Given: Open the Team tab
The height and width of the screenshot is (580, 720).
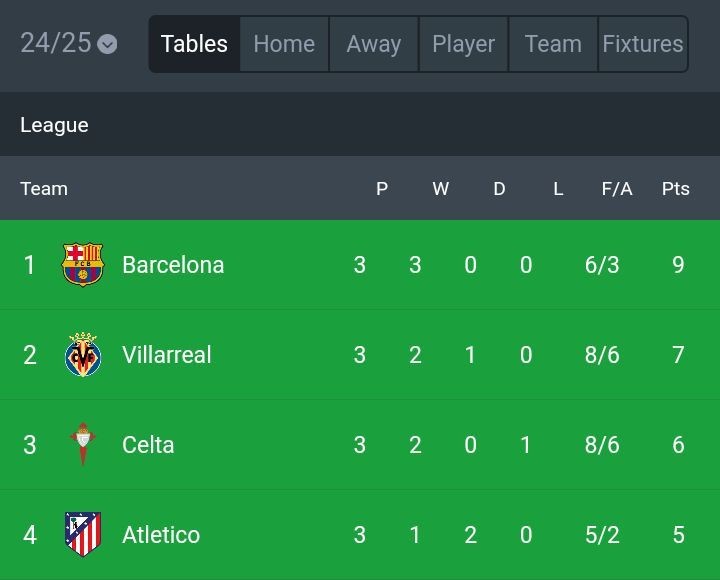Looking at the screenshot, I should 553,44.
